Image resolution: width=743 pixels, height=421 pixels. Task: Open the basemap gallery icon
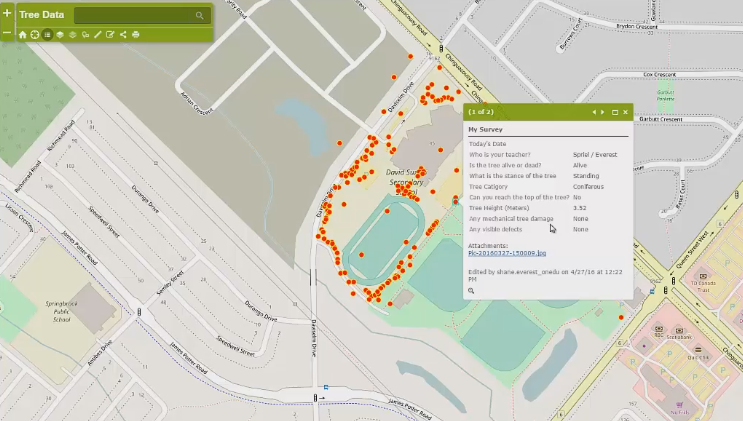[72, 35]
